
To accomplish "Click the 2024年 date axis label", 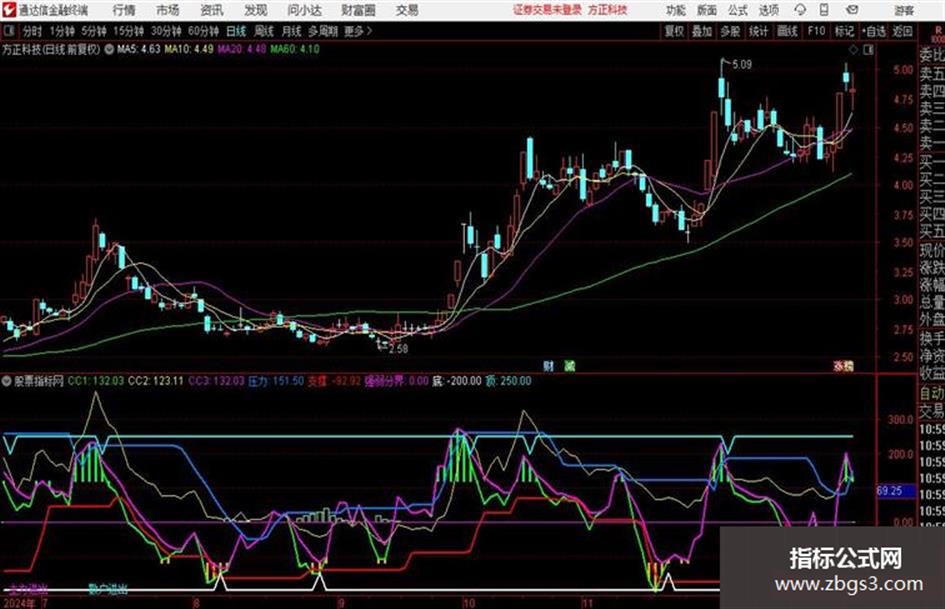I will [19, 602].
